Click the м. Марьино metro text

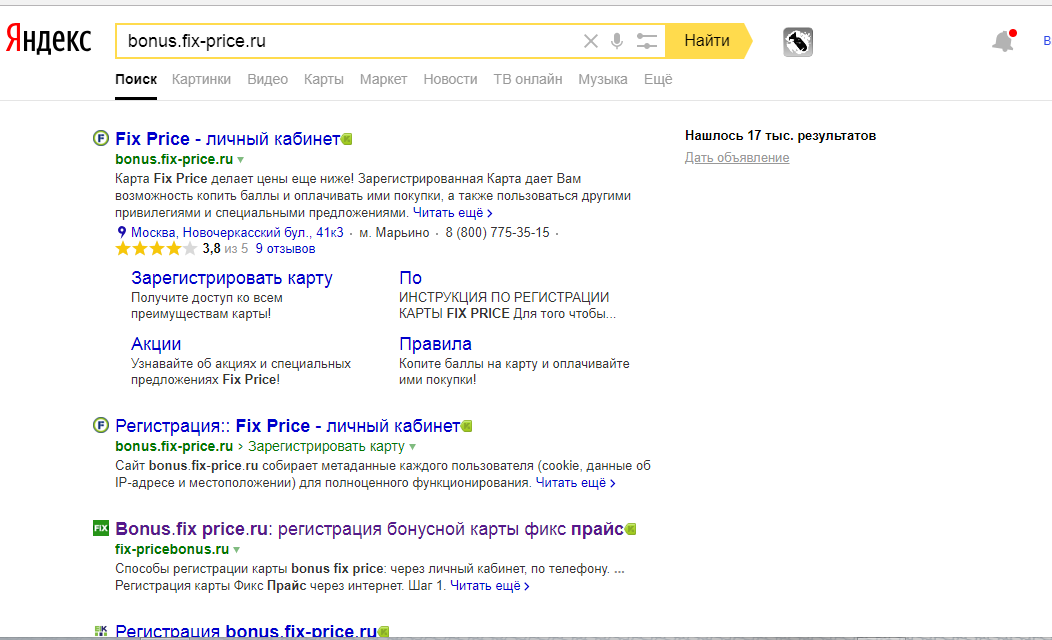(x=394, y=232)
